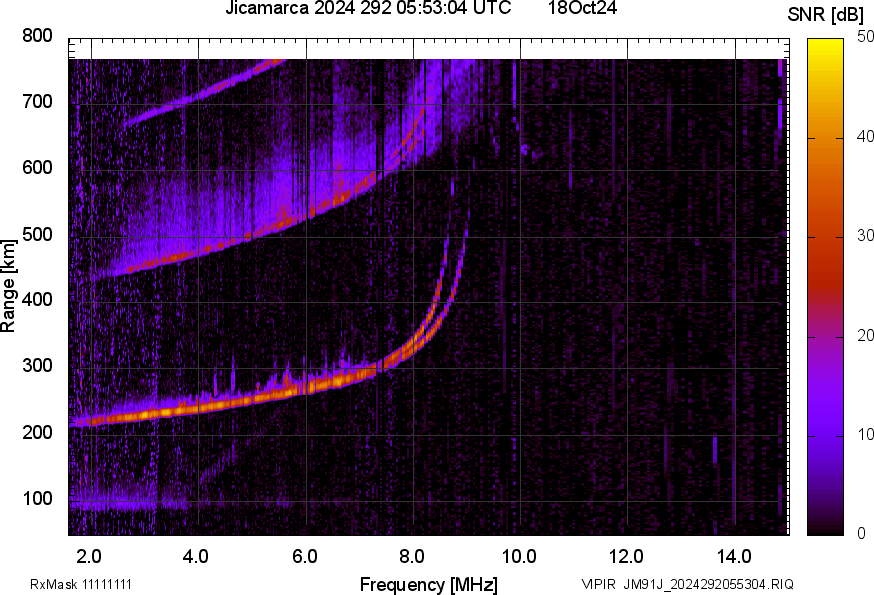Click the frequency tick label '2.0'
Screen dimensions: 874x595
[89, 556]
